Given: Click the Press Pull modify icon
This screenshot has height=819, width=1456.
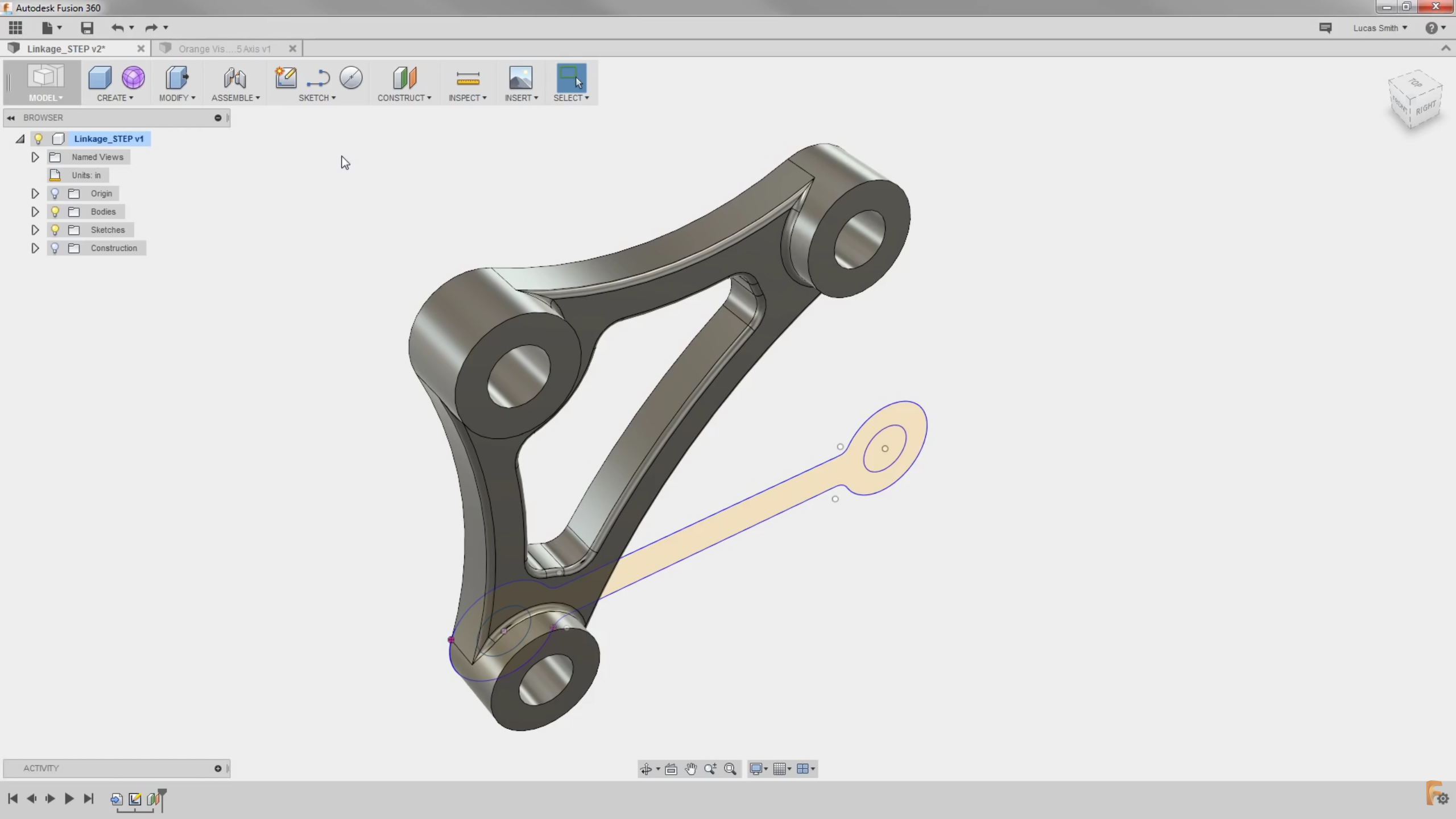Looking at the screenshot, I should click(177, 77).
